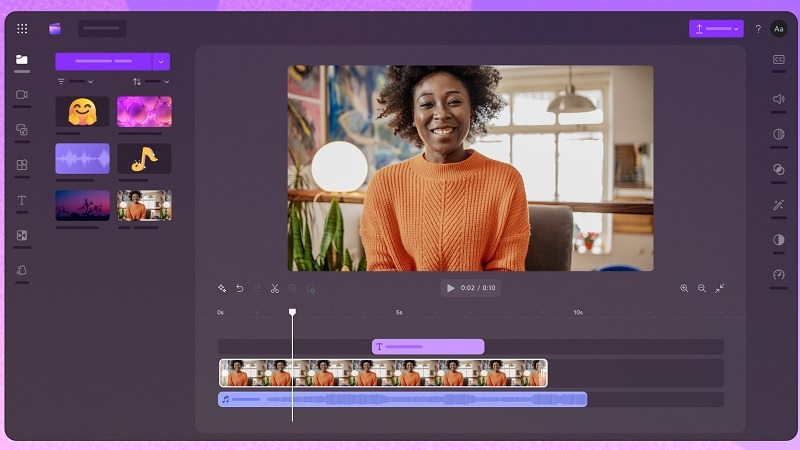Click the project title field
Image resolution: width=800 pixels, height=450 pixels.
point(102,29)
